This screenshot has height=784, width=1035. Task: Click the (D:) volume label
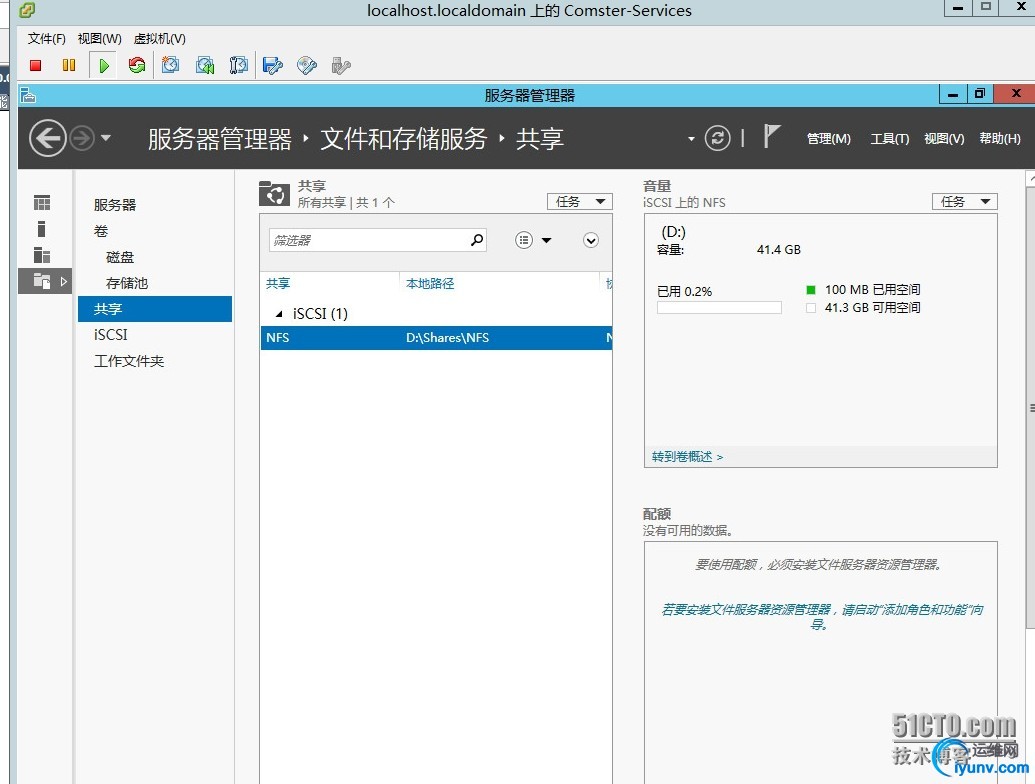click(x=673, y=232)
